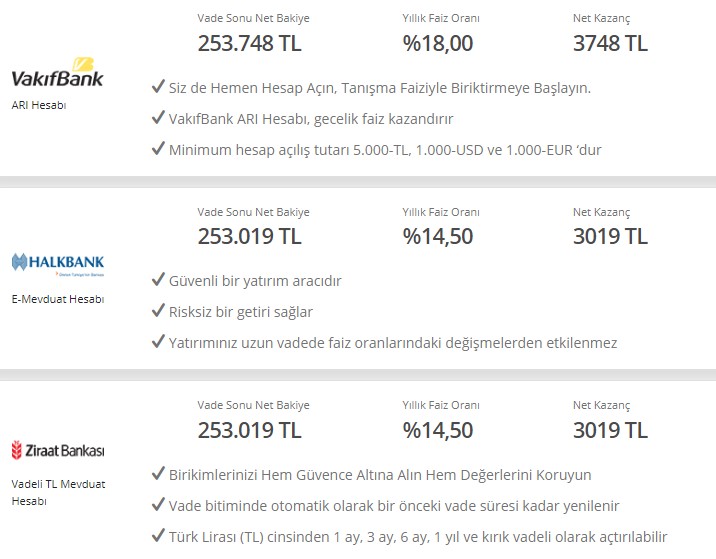This screenshot has height=559, width=716.
Task: Select VakıfBank's 253.748 TL net balance
Action: pyautogui.click(x=249, y=43)
